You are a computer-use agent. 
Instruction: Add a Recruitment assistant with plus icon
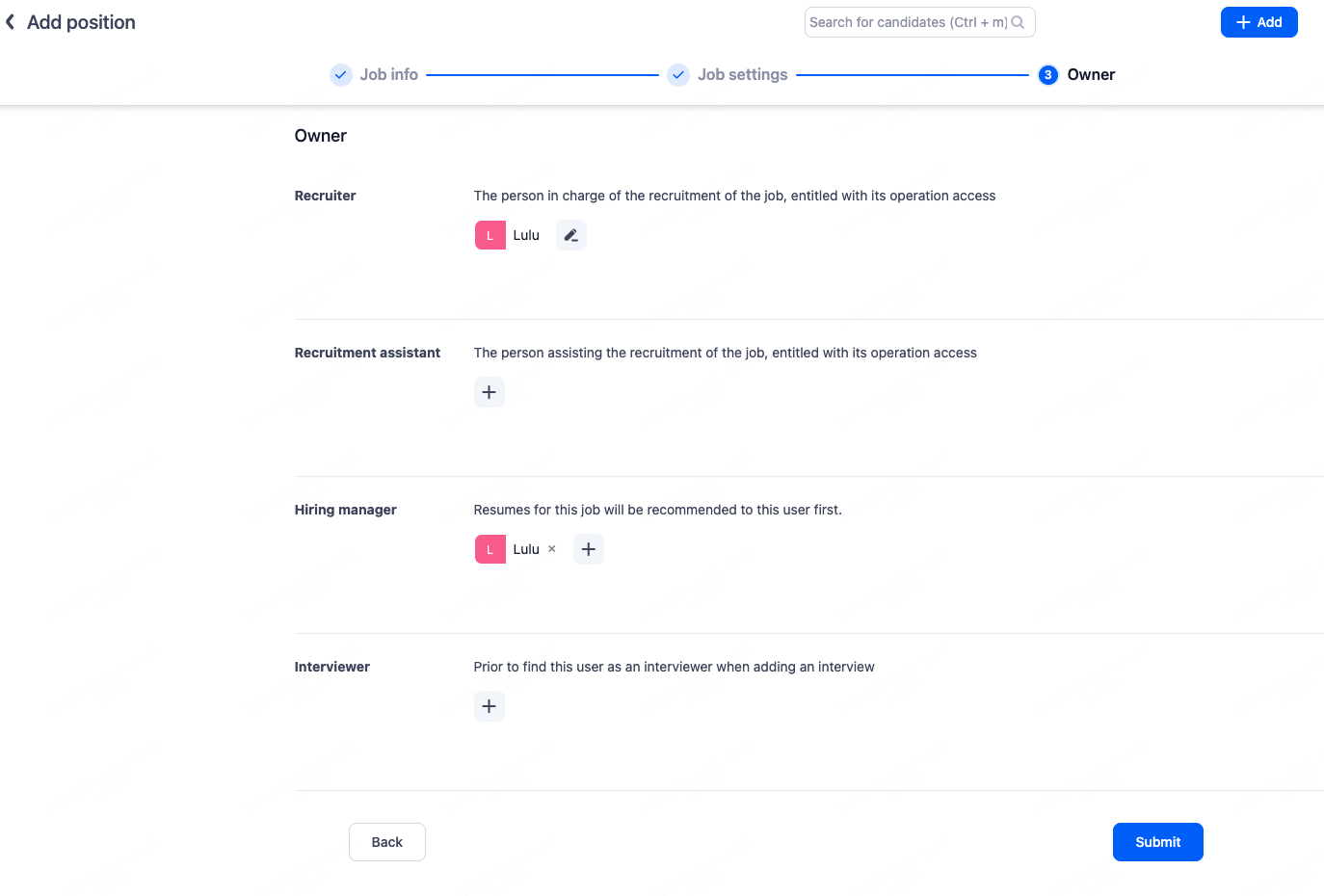(490, 392)
